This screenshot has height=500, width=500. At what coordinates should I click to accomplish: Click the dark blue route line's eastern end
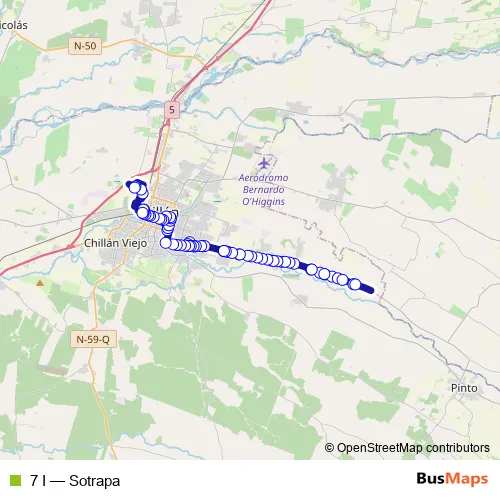tap(371, 291)
